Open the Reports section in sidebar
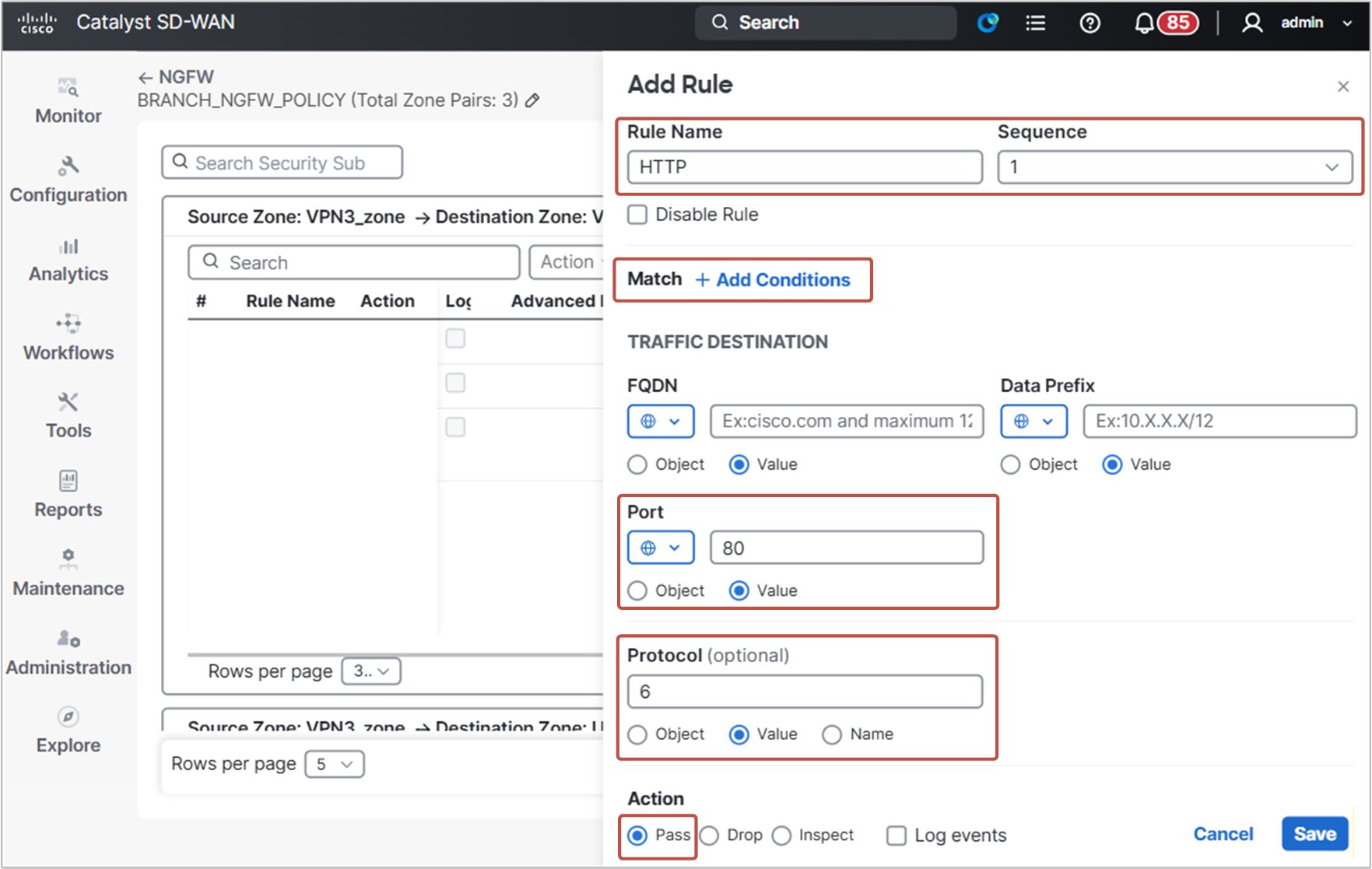The image size is (1372, 869). tap(68, 495)
